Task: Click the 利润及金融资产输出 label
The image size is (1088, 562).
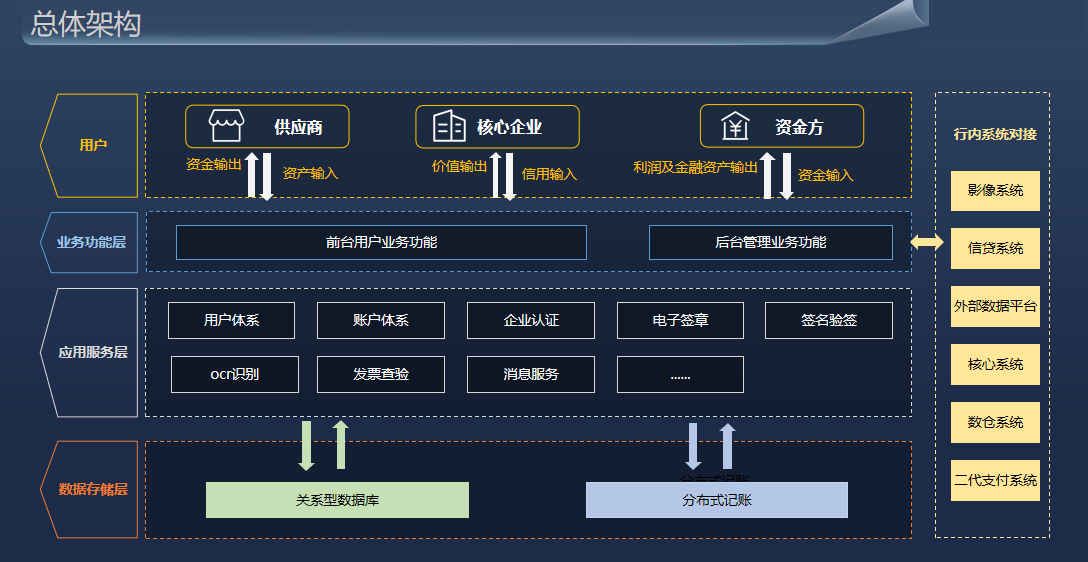Action: (x=695, y=167)
